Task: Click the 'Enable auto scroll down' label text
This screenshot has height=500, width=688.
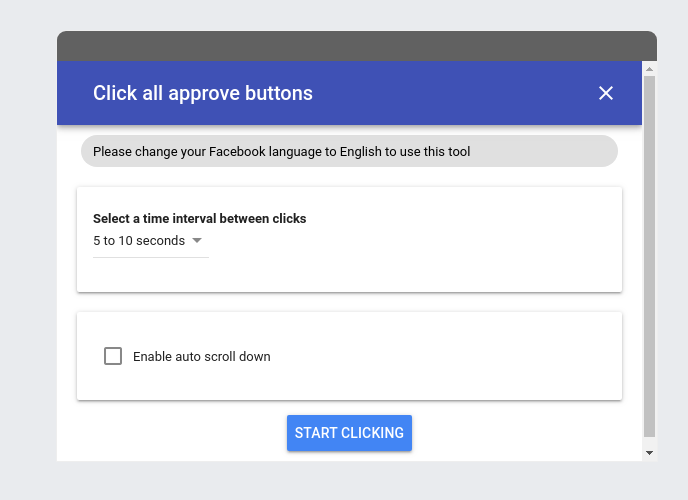Action: click(202, 357)
